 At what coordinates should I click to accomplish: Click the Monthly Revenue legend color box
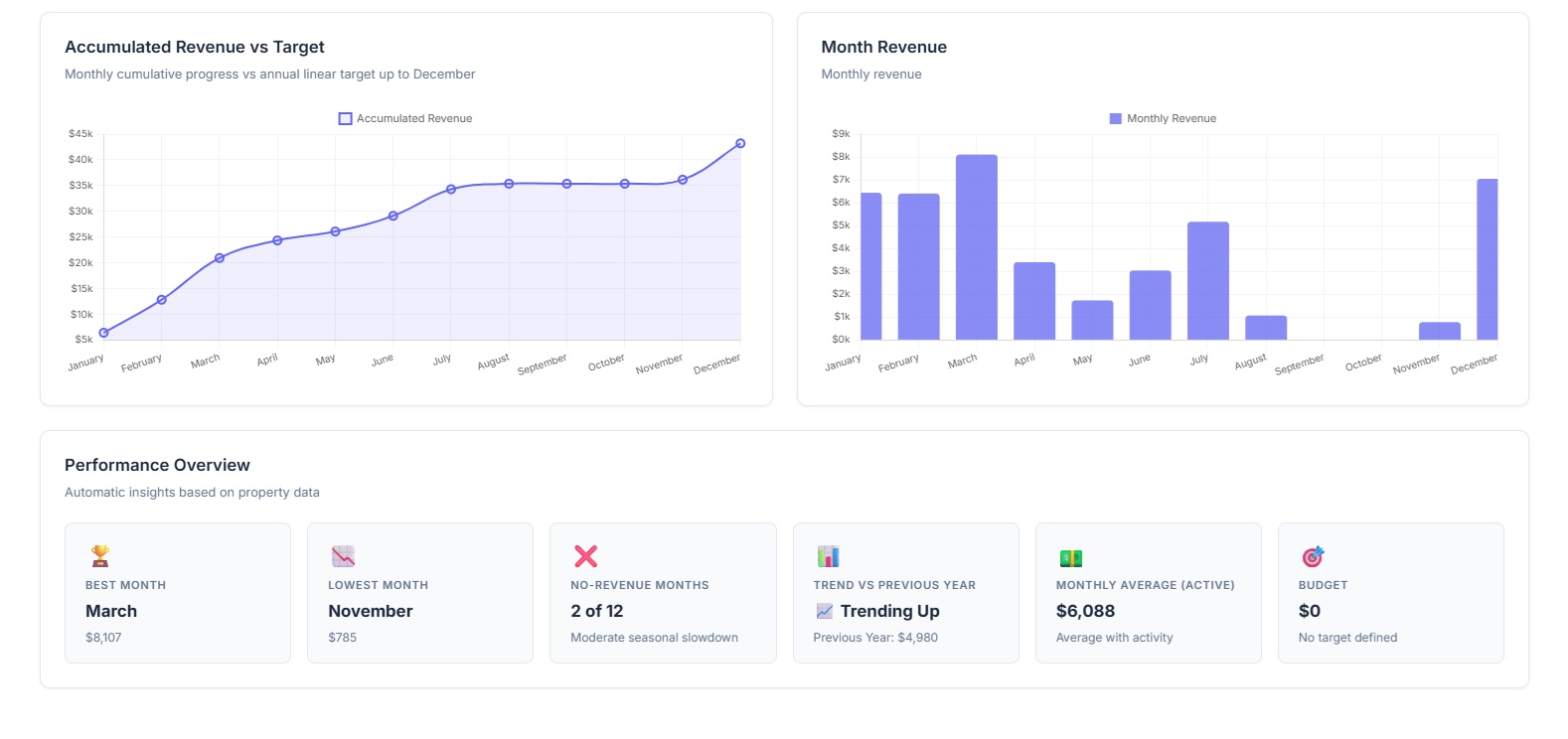(1115, 118)
